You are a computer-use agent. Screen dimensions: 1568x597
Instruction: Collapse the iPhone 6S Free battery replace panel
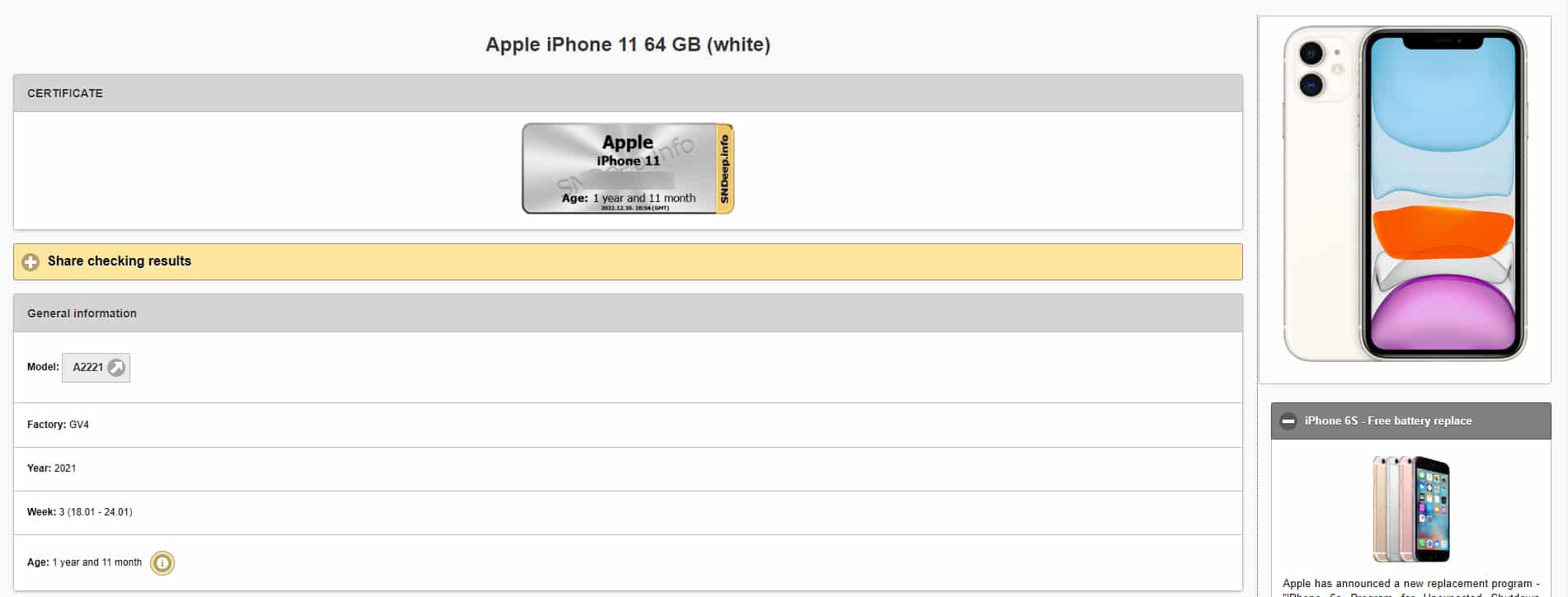point(1410,421)
